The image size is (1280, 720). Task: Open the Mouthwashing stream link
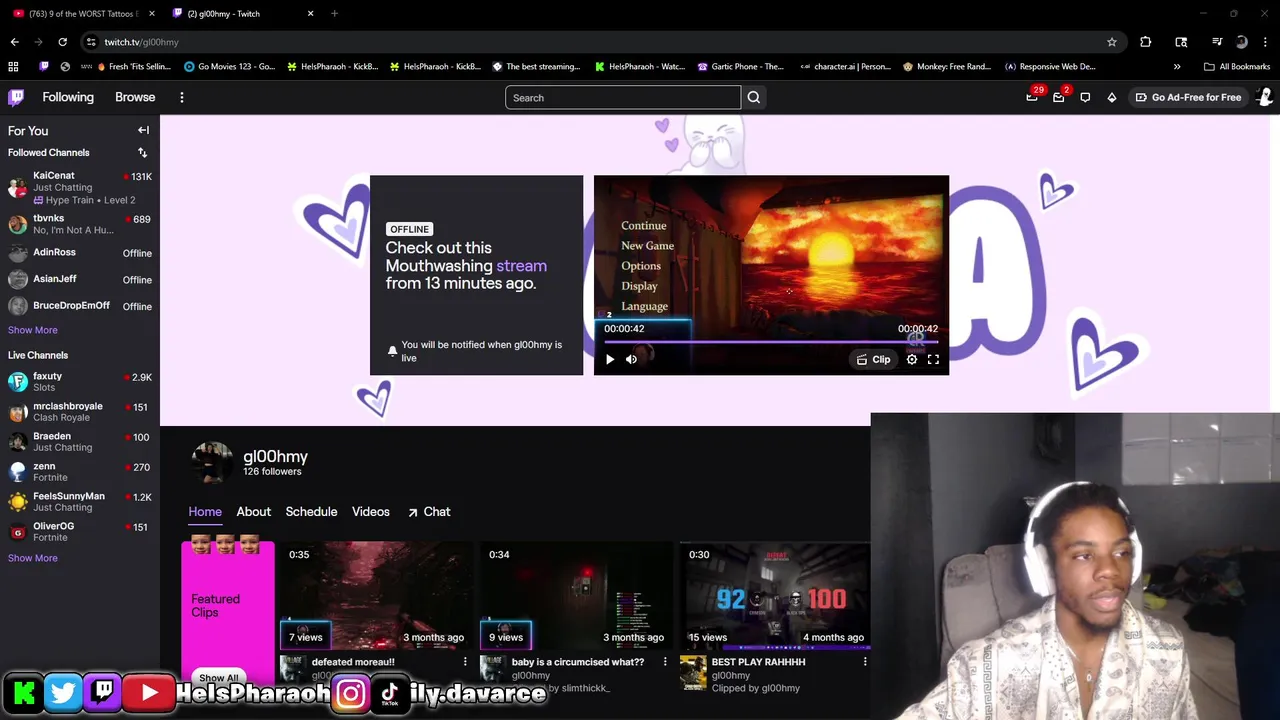pos(521,266)
